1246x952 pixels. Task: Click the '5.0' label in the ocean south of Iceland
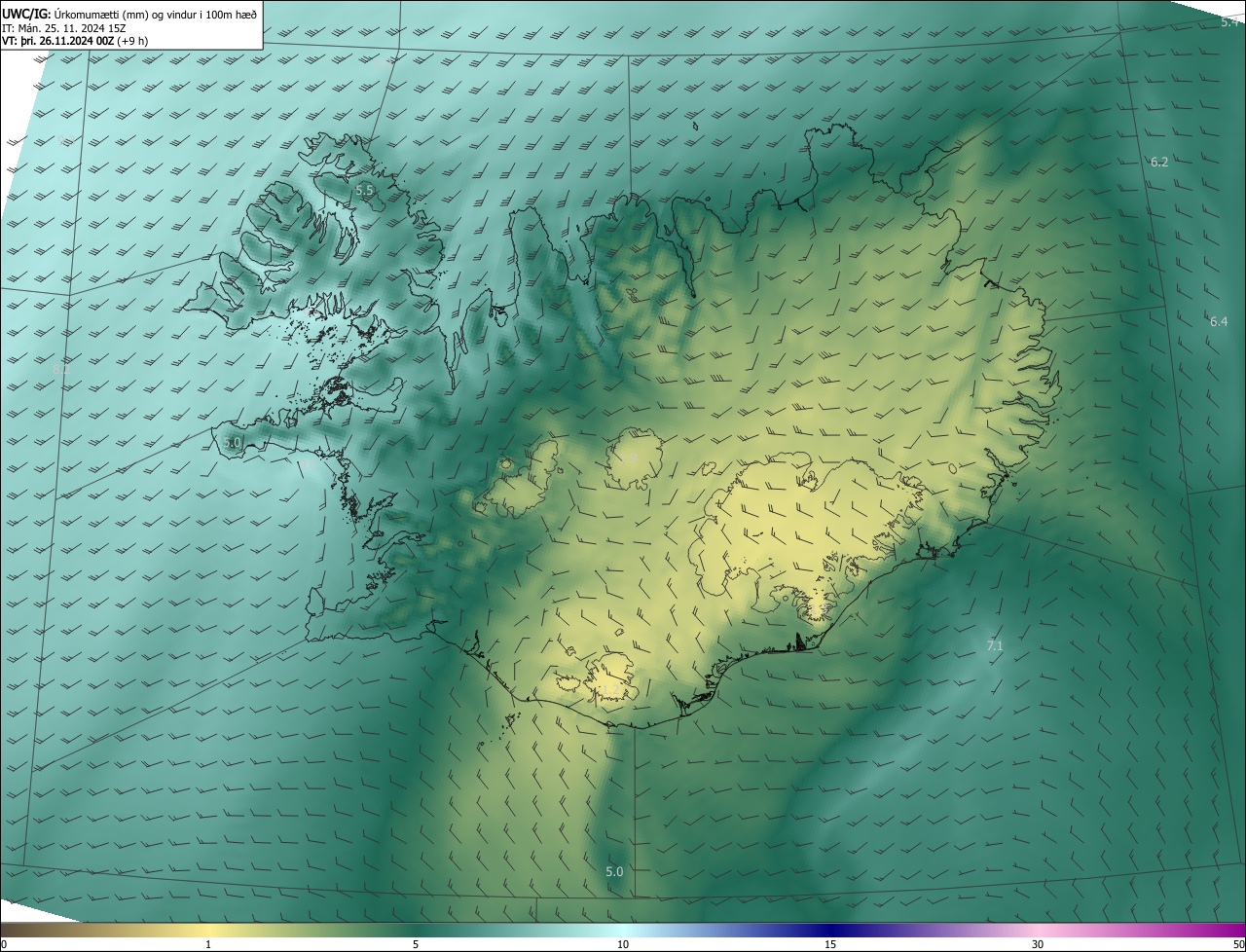coord(614,871)
